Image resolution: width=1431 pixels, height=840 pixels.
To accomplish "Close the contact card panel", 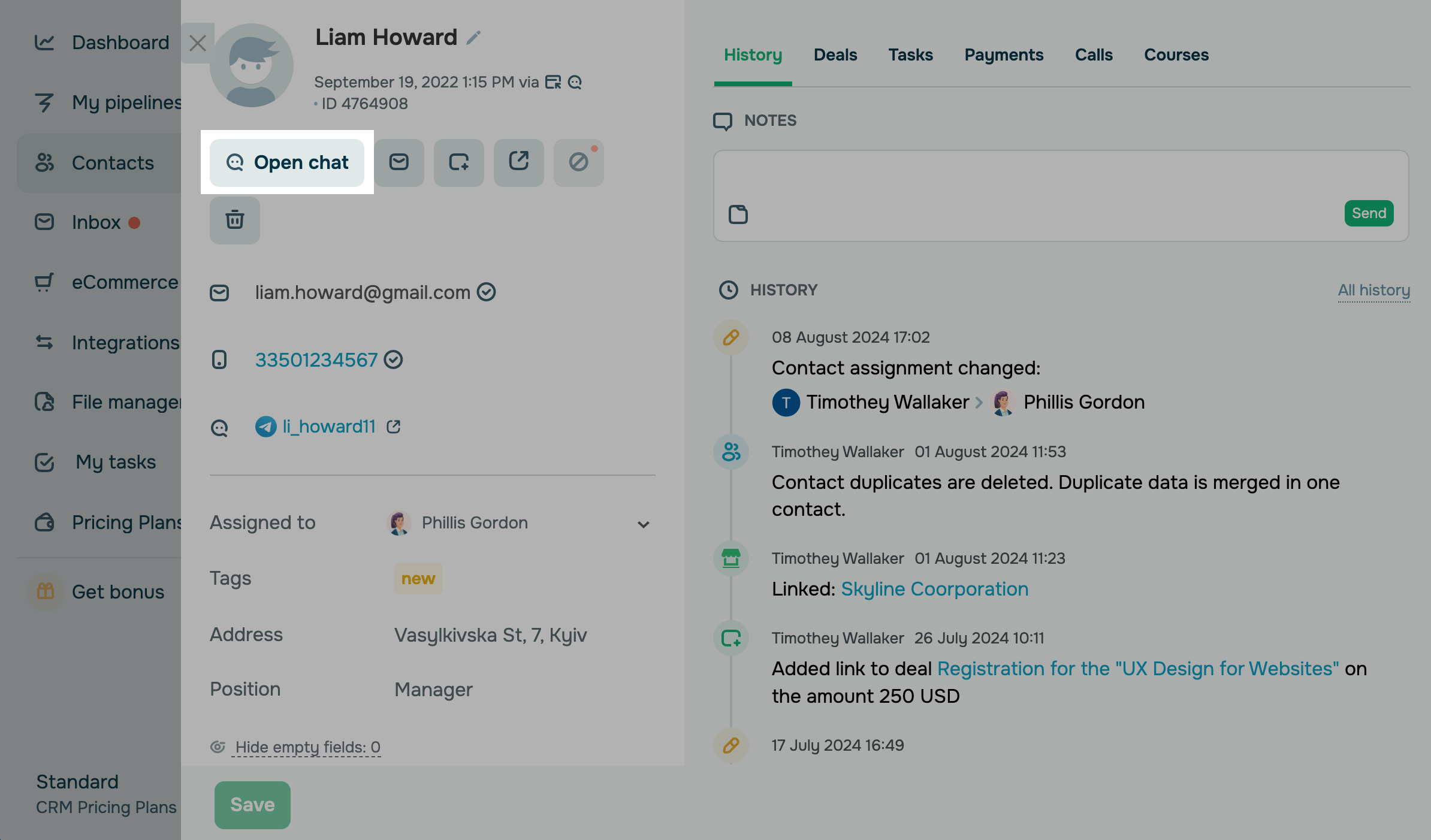I will [198, 43].
